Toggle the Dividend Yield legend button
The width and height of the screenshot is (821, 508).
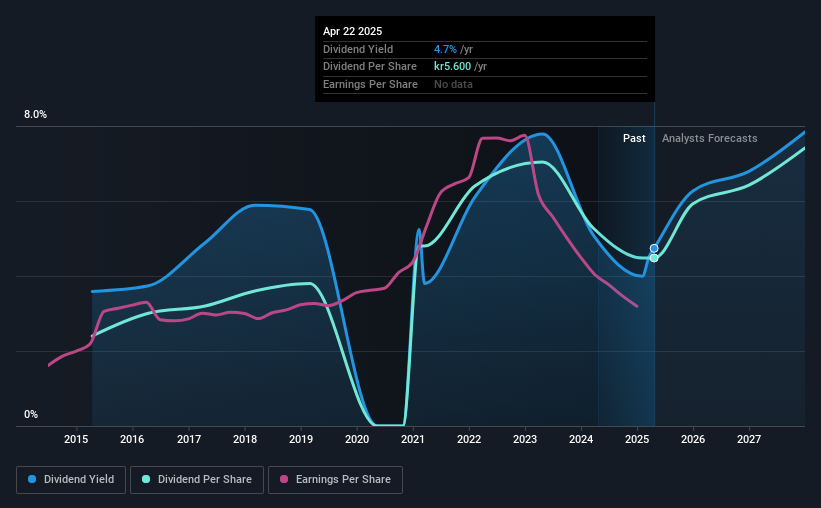coord(71,480)
